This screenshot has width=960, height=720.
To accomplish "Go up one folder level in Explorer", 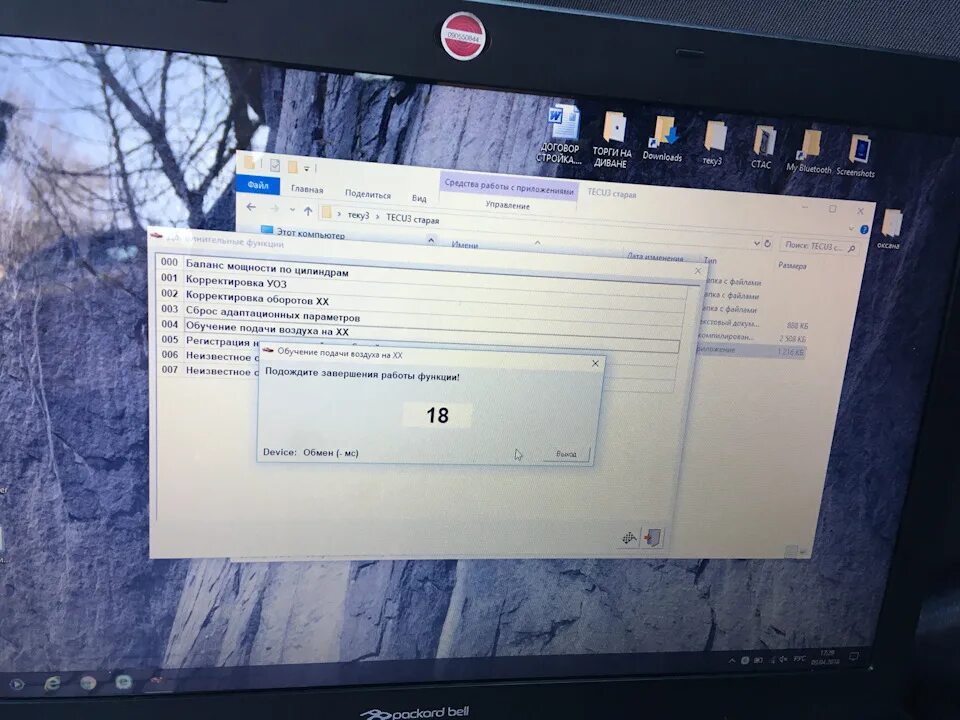I will 308,211.
